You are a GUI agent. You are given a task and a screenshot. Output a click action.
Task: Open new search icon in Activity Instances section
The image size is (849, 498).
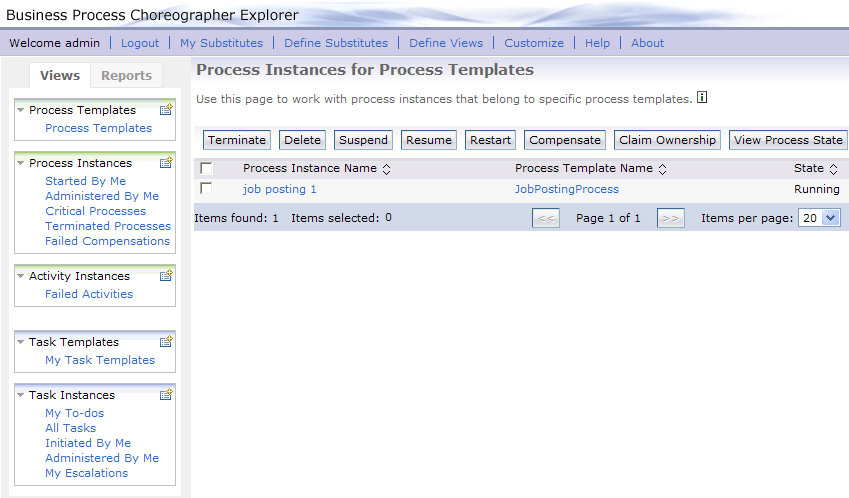click(x=166, y=275)
